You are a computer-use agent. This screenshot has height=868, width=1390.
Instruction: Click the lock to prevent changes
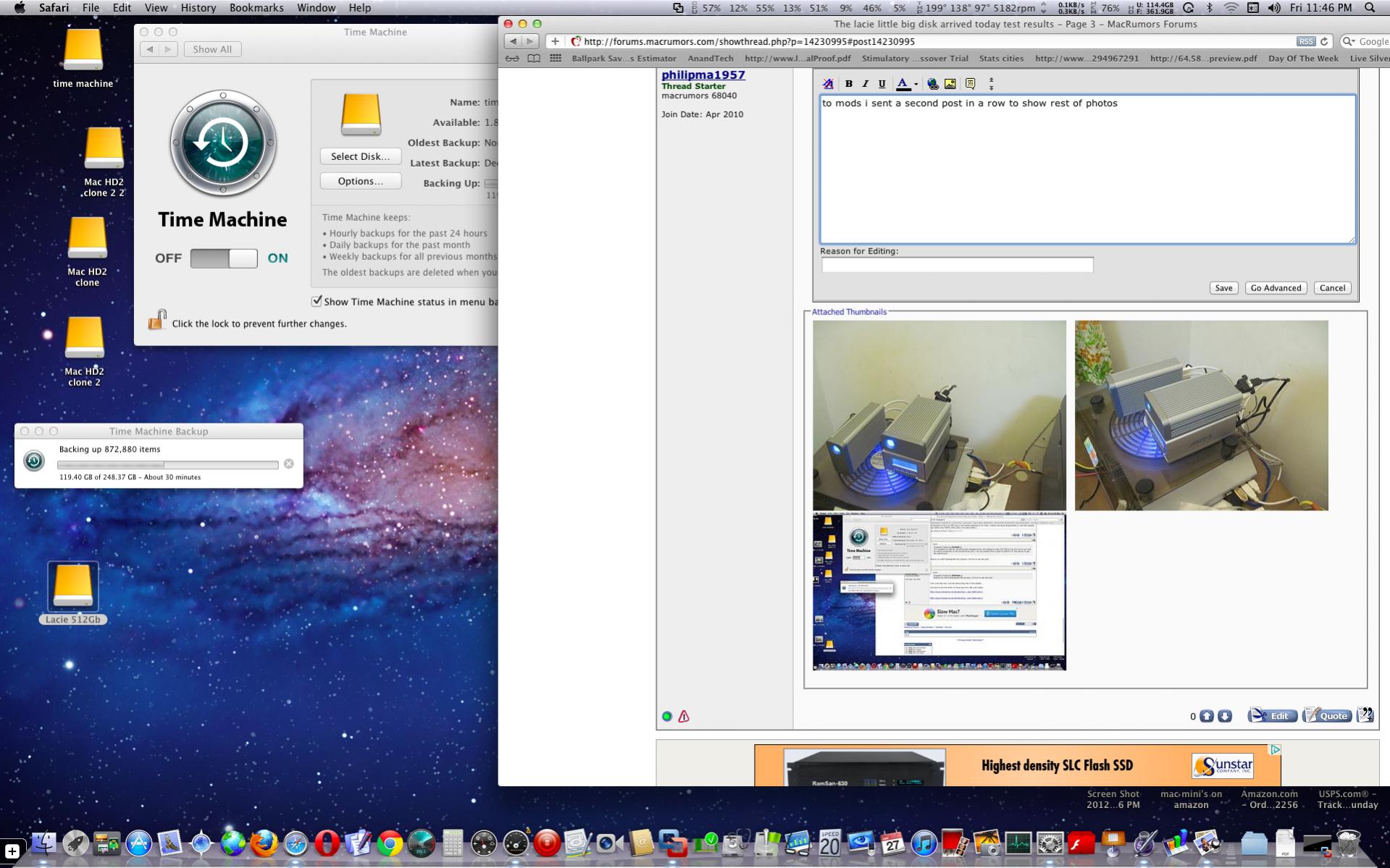point(157,320)
